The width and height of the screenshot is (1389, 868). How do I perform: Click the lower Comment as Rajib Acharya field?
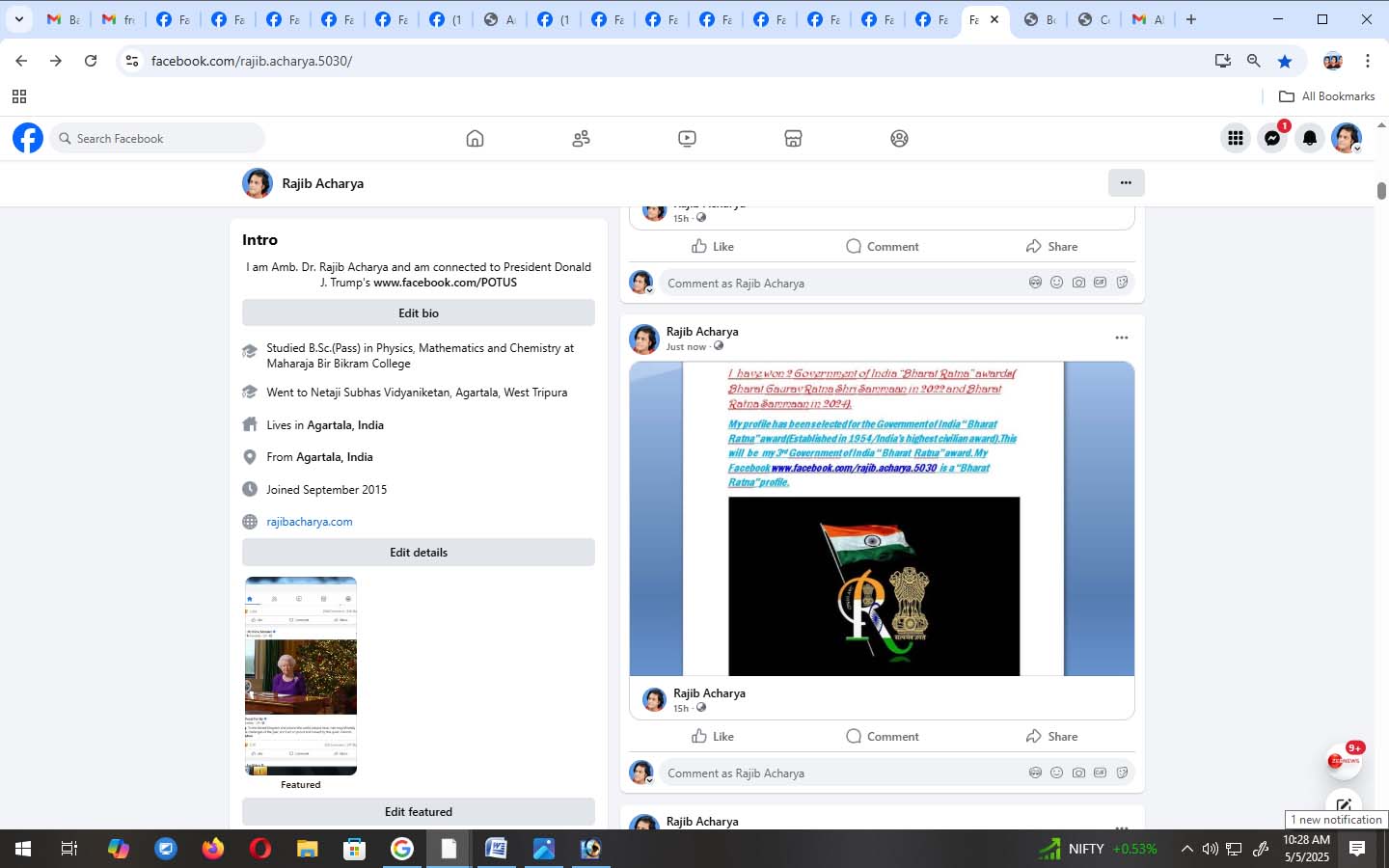[x=897, y=773]
